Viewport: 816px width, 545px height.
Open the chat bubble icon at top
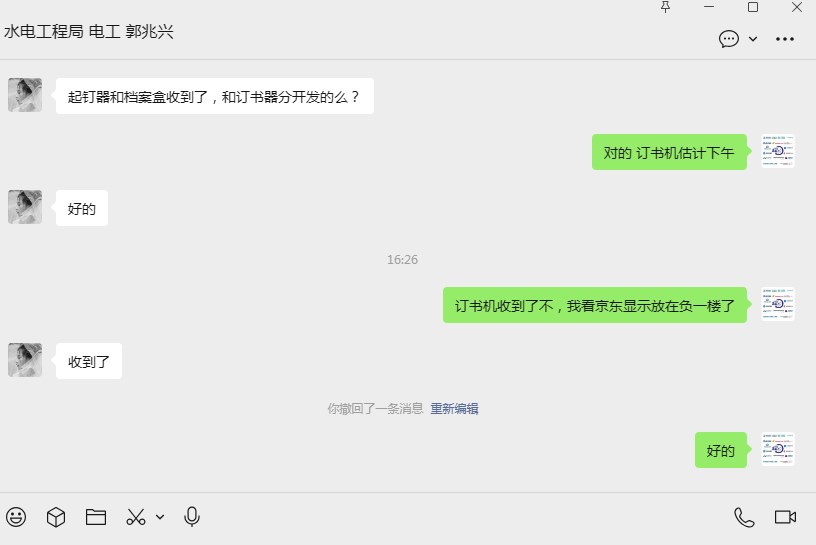[729, 39]
